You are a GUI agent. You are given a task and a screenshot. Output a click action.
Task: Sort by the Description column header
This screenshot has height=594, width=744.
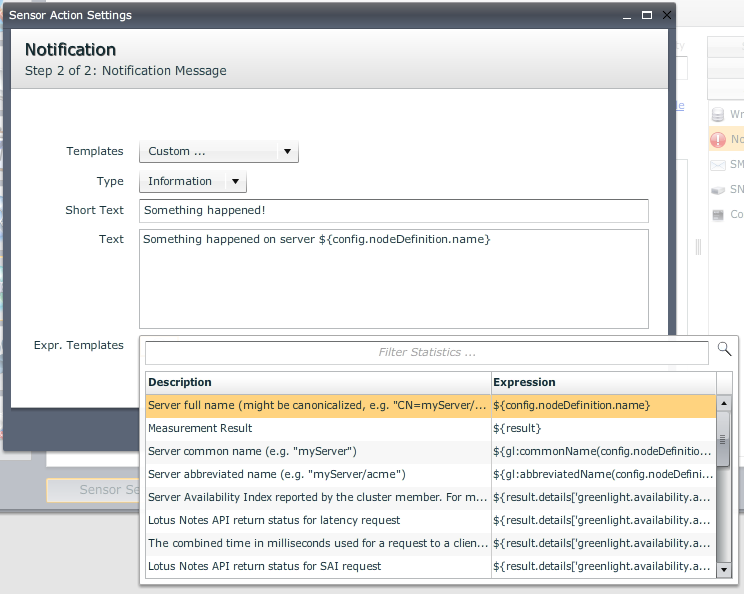319,382
